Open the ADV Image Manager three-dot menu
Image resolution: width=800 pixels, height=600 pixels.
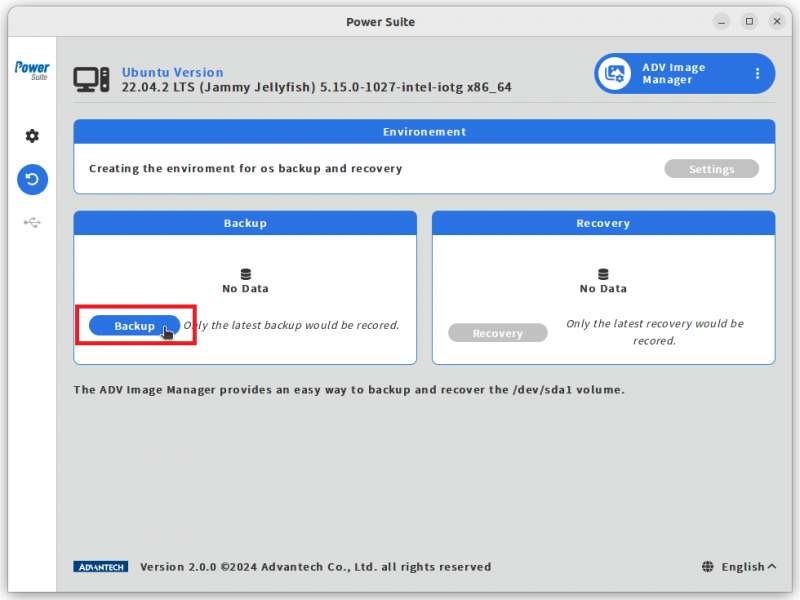pos(757,73)
